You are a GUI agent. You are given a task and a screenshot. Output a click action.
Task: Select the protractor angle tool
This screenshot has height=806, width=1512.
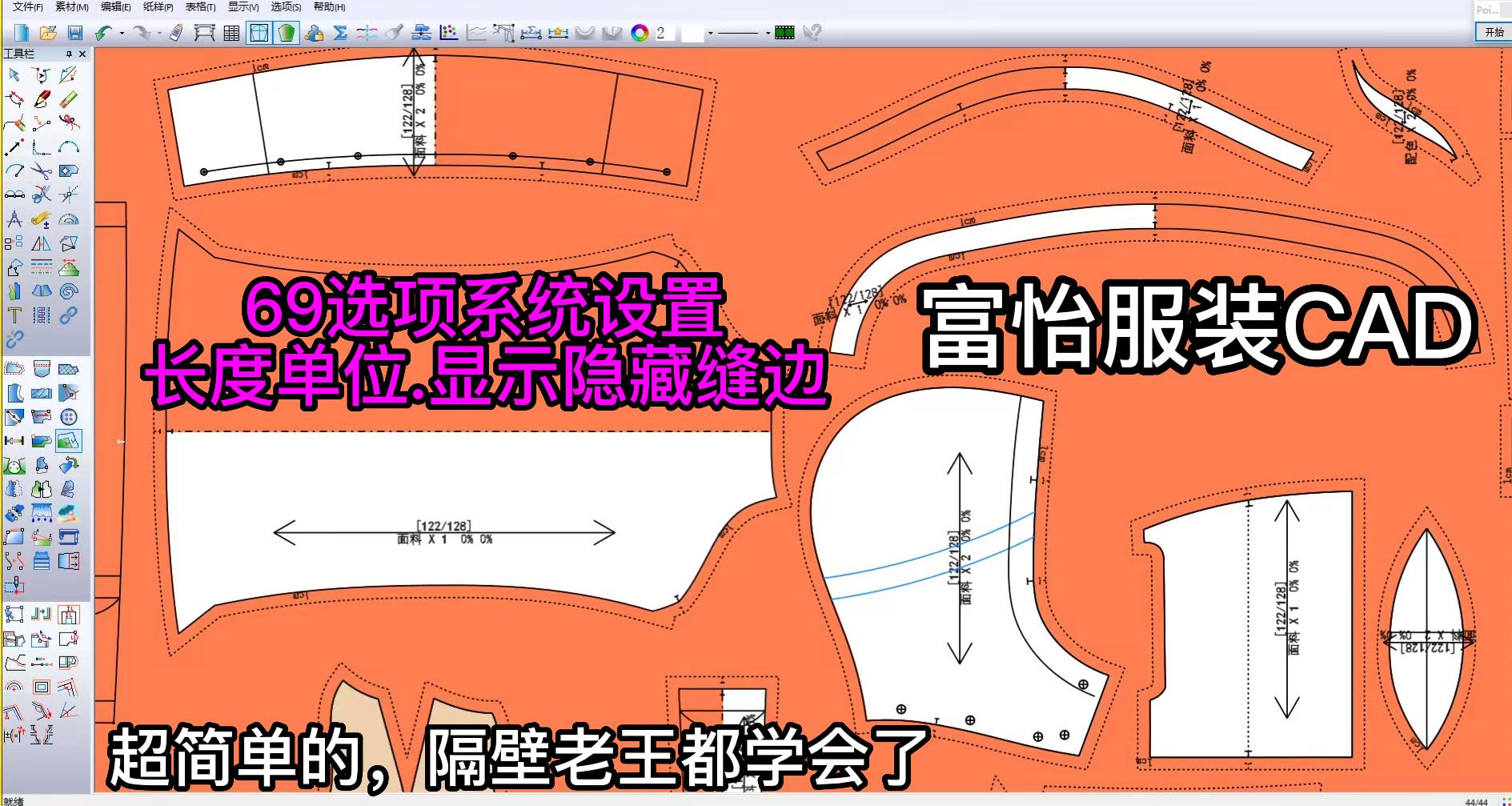[x=69, y=219]
